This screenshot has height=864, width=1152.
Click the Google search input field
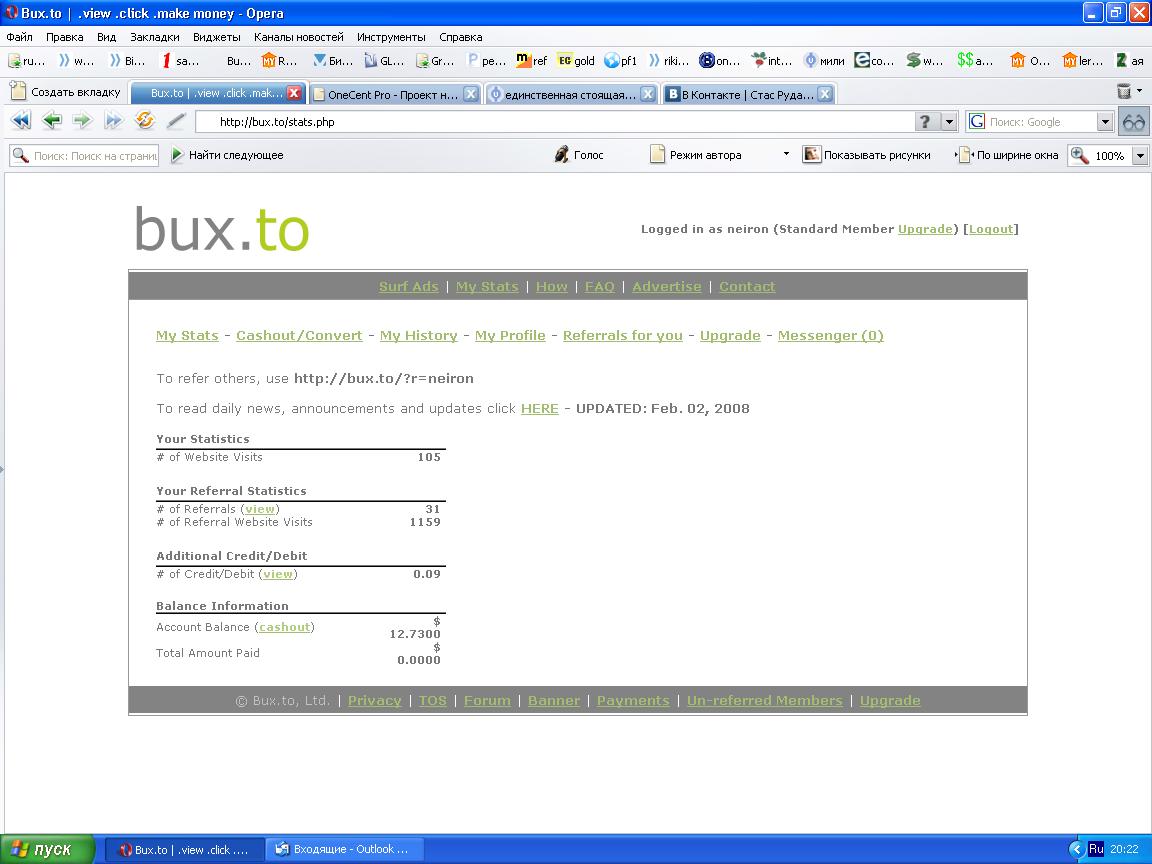click(1040, 122)
